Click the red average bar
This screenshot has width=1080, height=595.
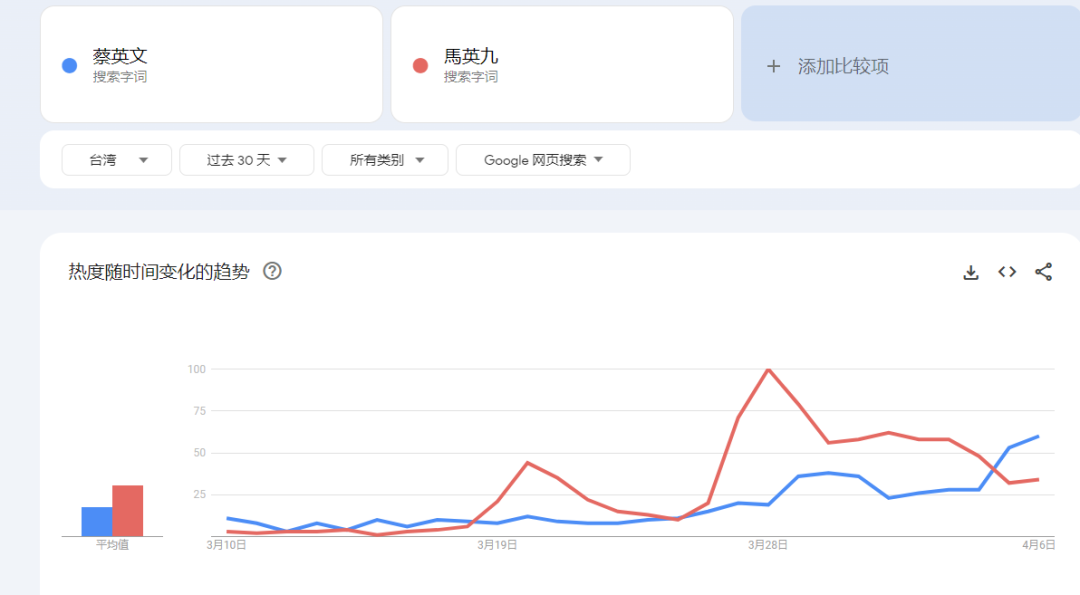[x=128, y=510]
